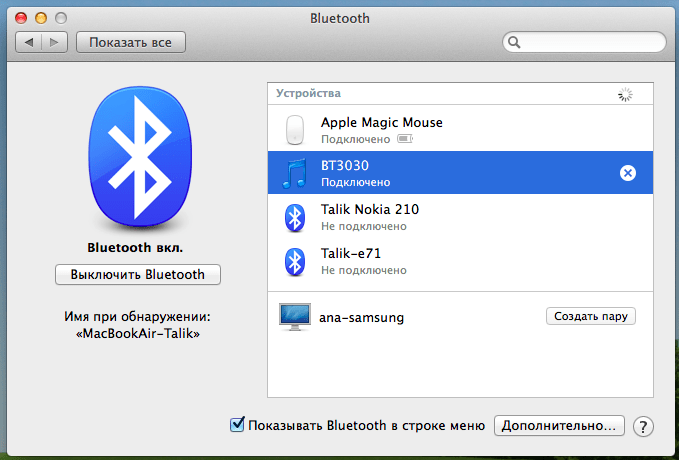Click the back navigation arrow
679x460 pixels.
point(29,42)
